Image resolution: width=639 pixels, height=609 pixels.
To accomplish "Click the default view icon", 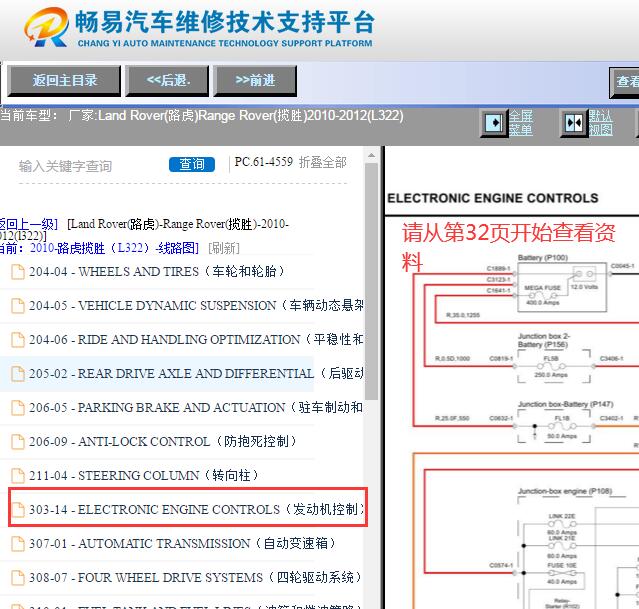I will click(574, 123).
